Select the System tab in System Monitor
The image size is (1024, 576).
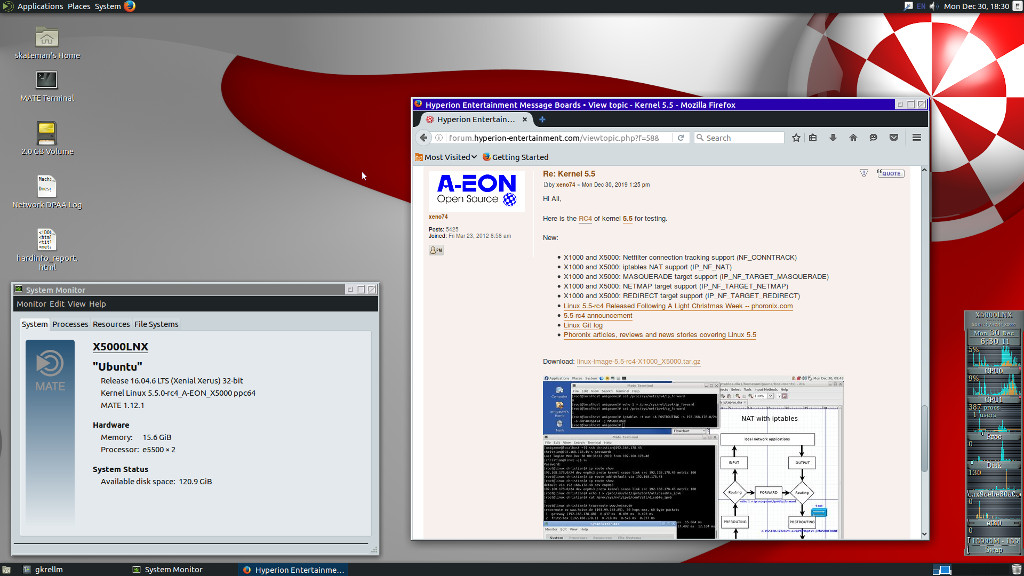click(x=34, y=324)
